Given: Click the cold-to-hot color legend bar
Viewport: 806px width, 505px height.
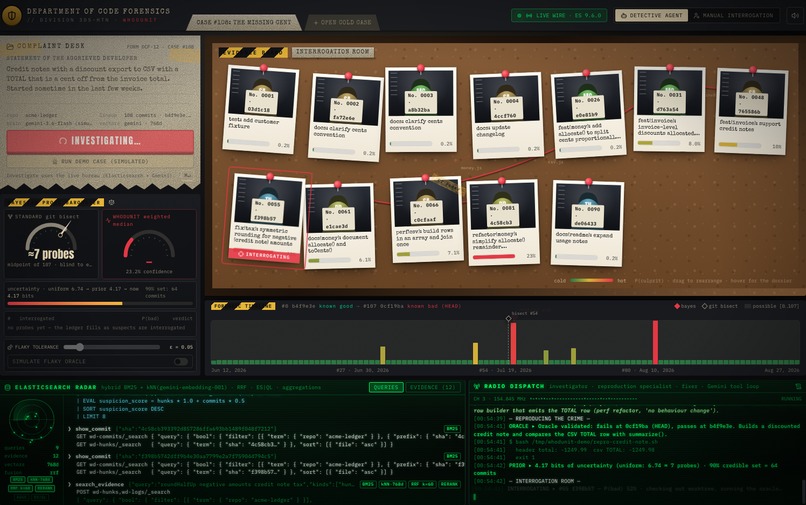Looking at the screenshot, I should point(591,281).
